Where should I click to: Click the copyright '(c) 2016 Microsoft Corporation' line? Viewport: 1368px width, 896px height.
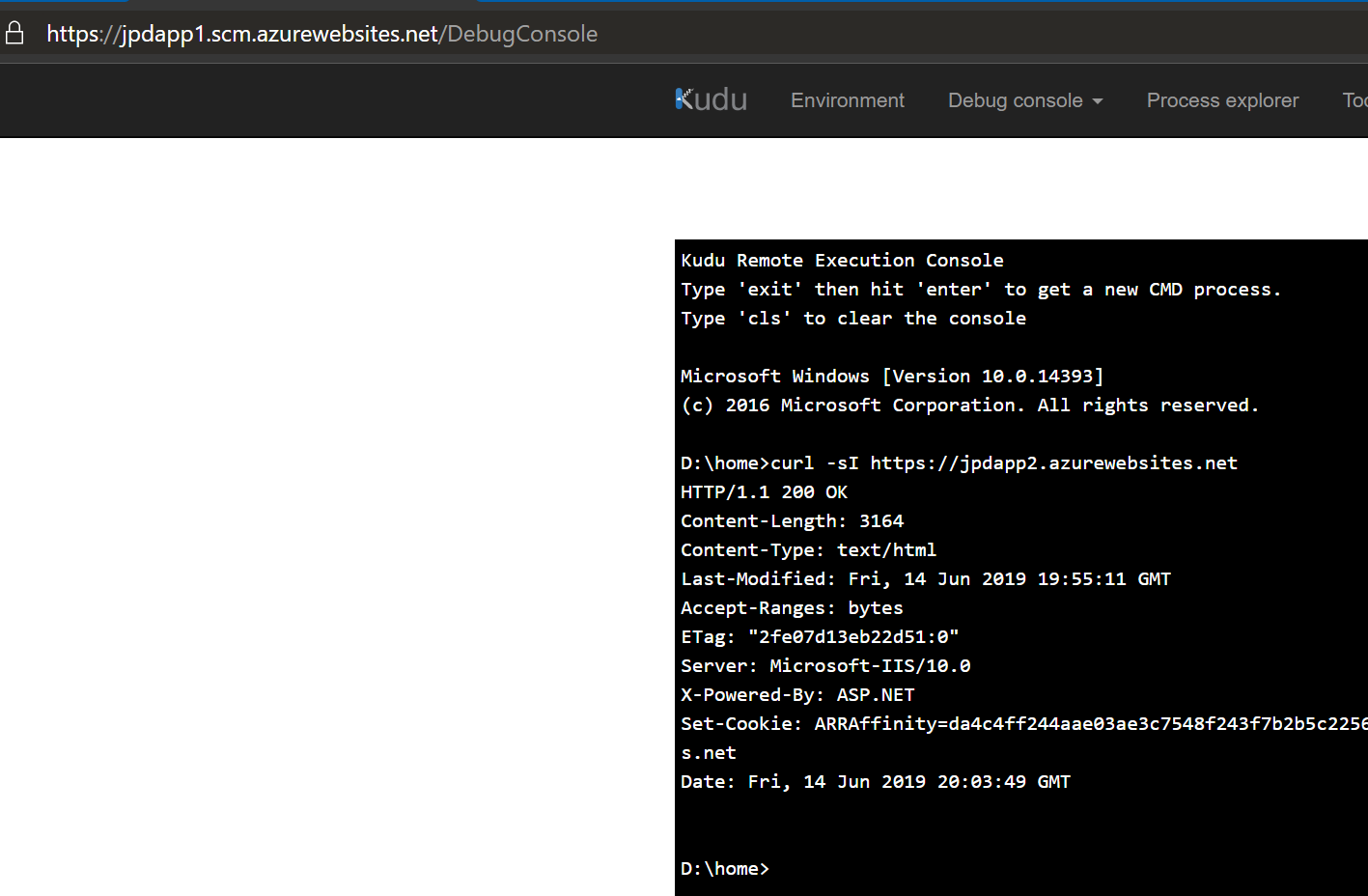coord(969,405)
